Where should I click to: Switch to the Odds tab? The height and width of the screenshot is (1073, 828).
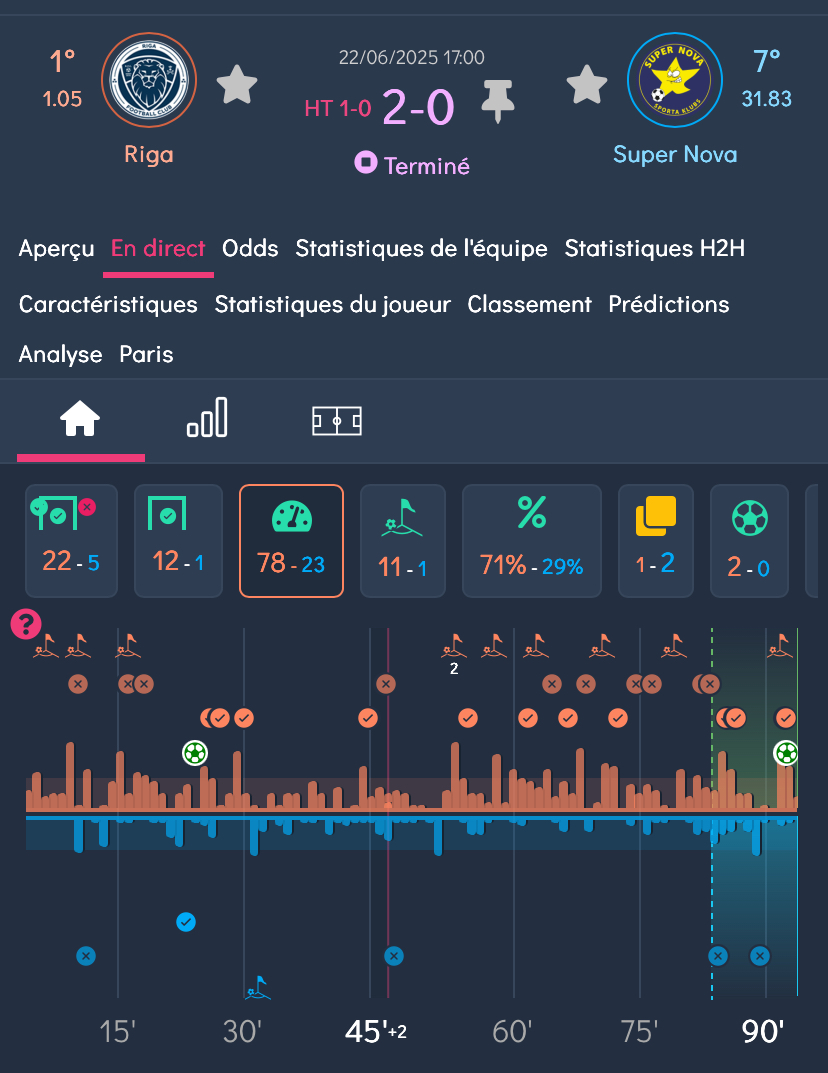[250, 248]
